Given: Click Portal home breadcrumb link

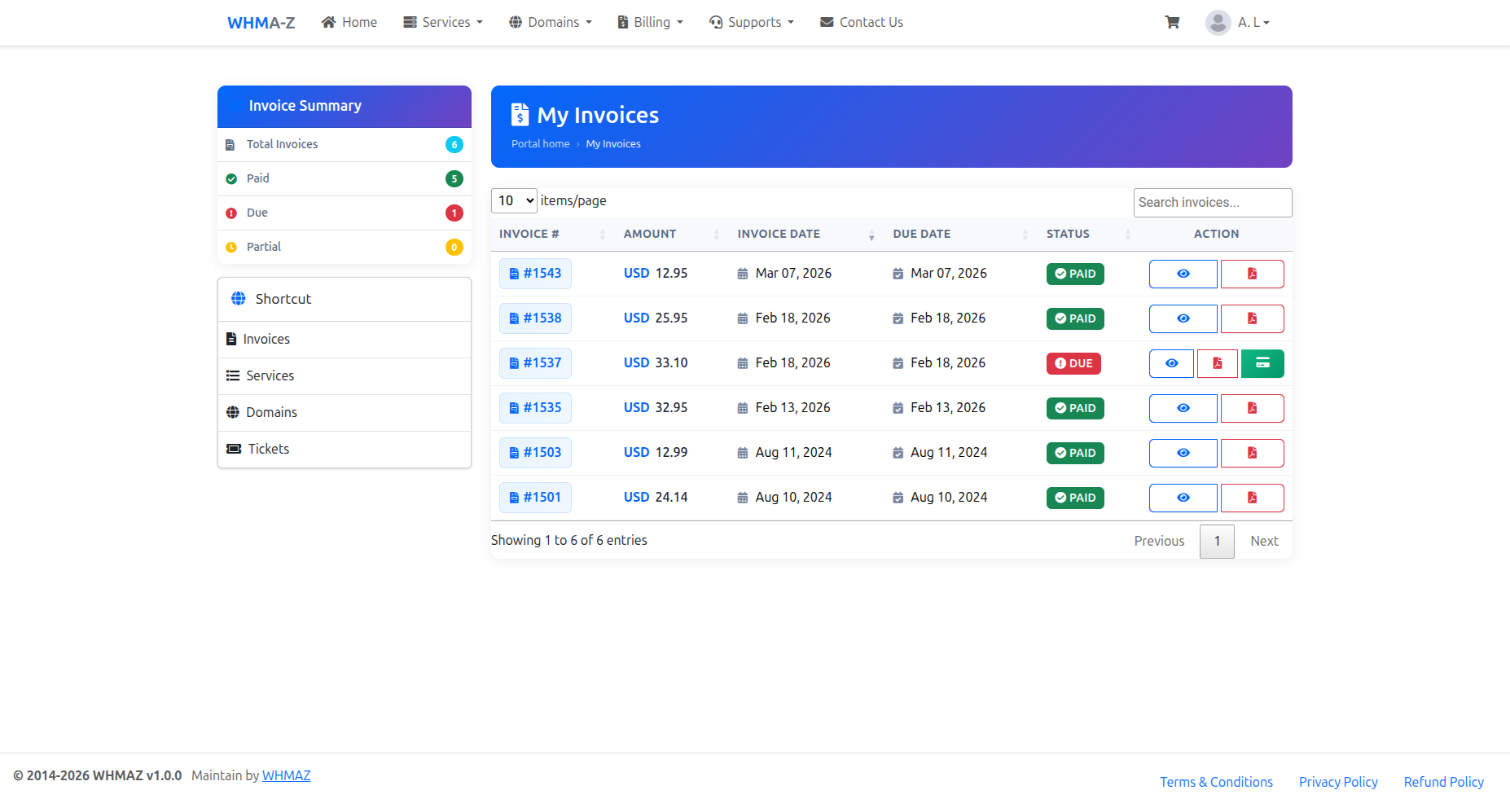Looking at the screenshot, I should click(540, 144).
